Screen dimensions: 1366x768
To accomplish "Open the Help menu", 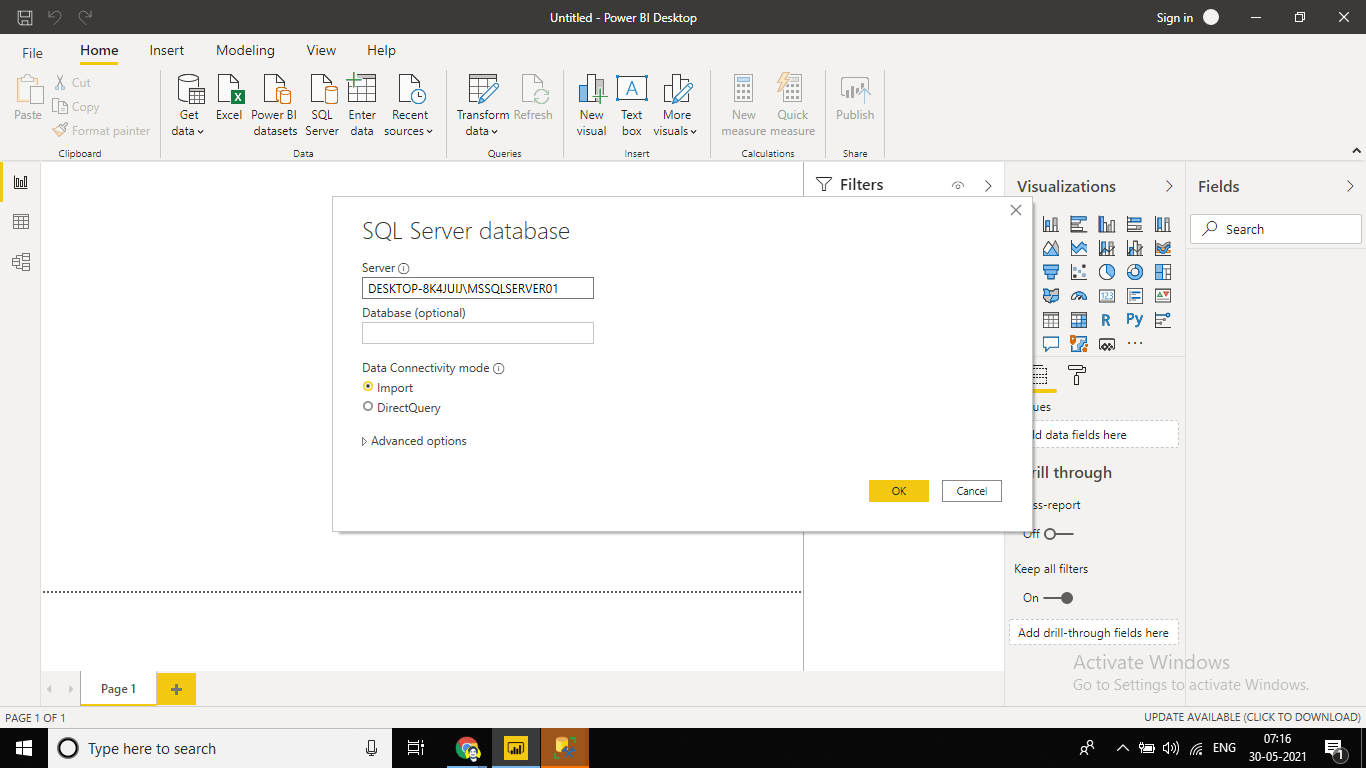I will pyautogui.click(x=381, y=50).
